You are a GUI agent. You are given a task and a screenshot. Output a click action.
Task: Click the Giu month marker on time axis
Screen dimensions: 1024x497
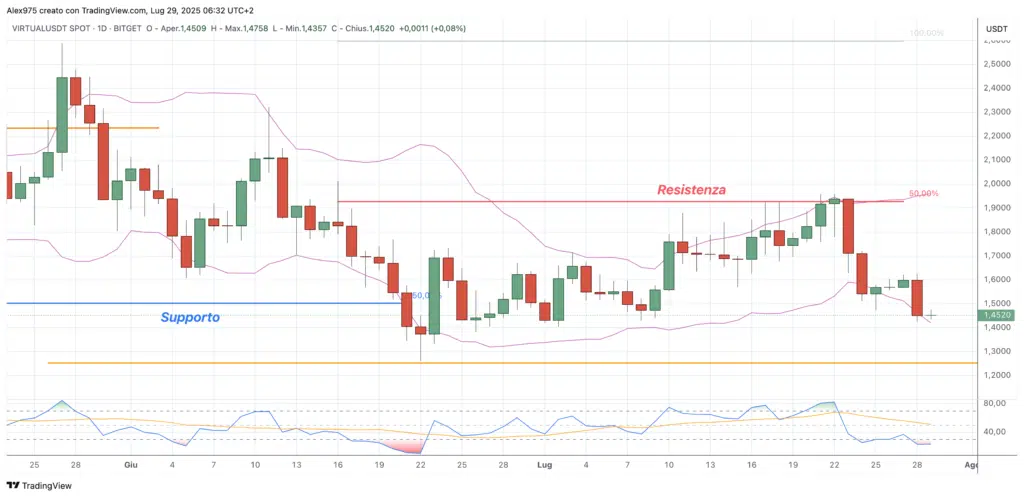click(x=130, y=465)
